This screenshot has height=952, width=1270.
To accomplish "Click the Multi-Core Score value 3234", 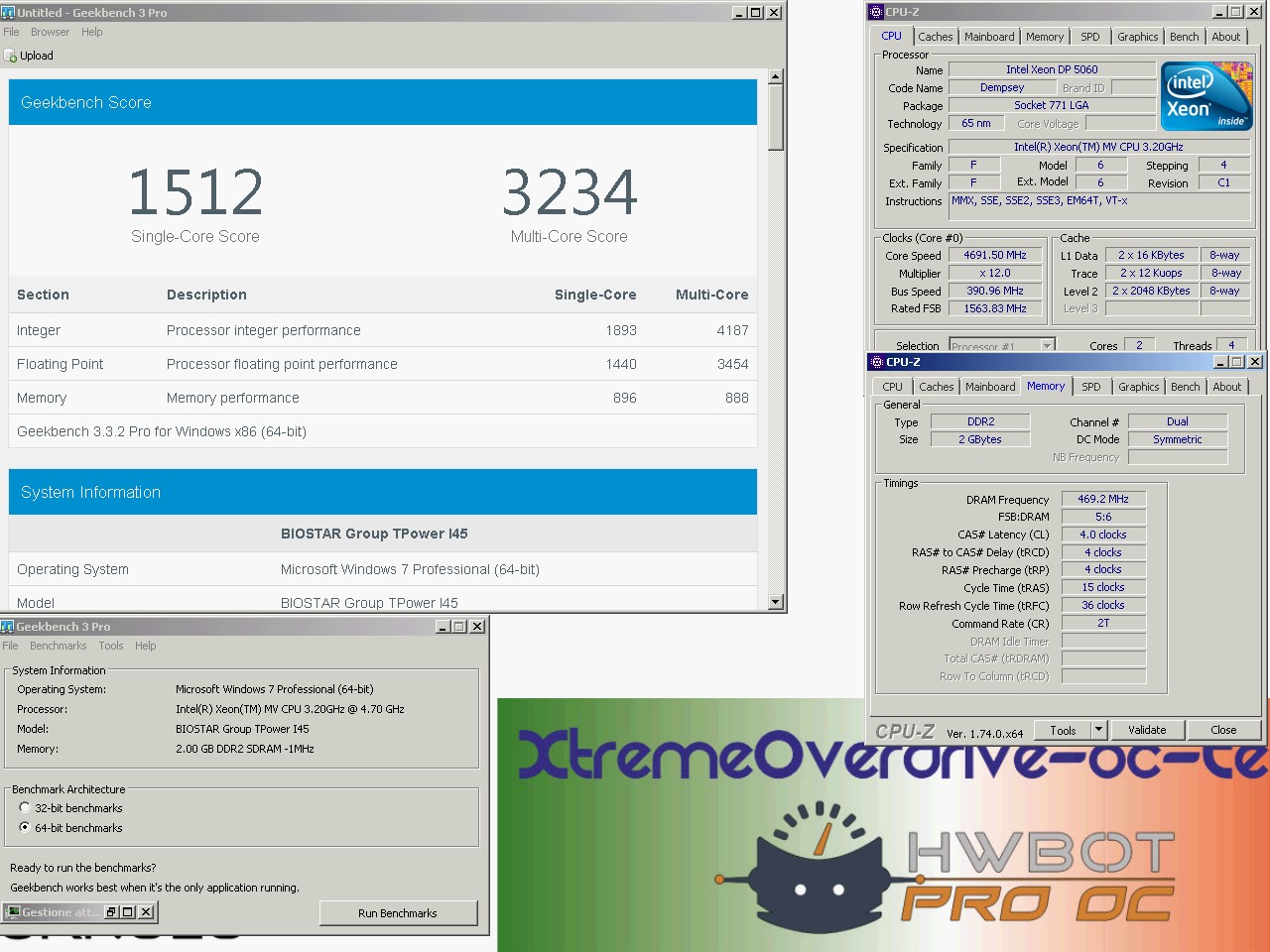I will 570,192.
